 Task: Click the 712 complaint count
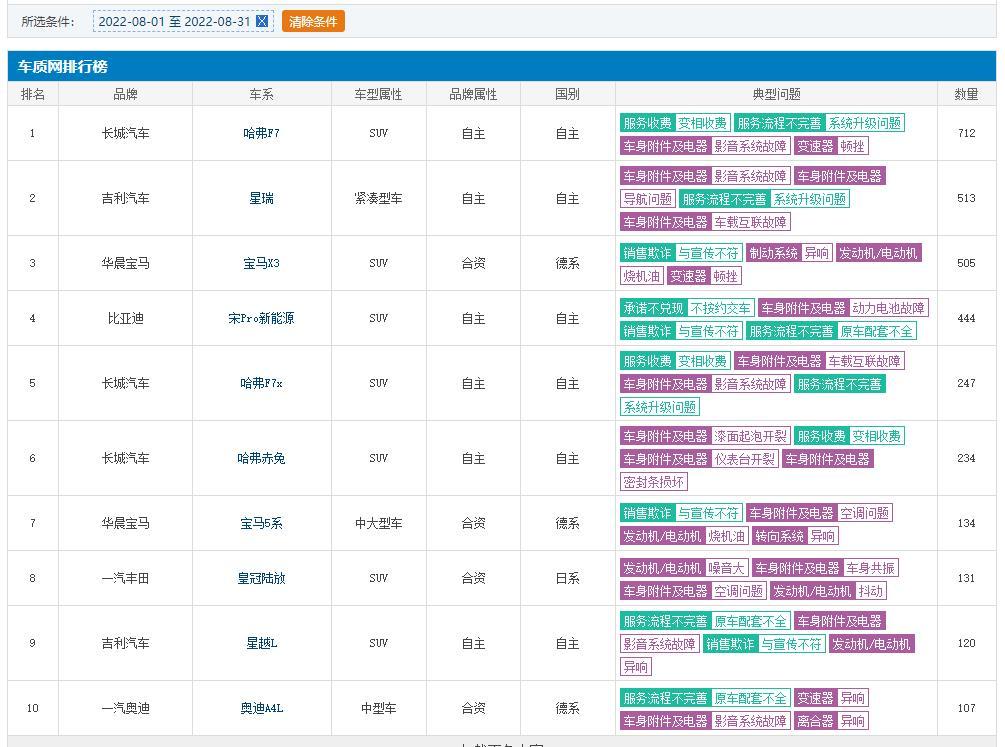[x=966, y=133]
